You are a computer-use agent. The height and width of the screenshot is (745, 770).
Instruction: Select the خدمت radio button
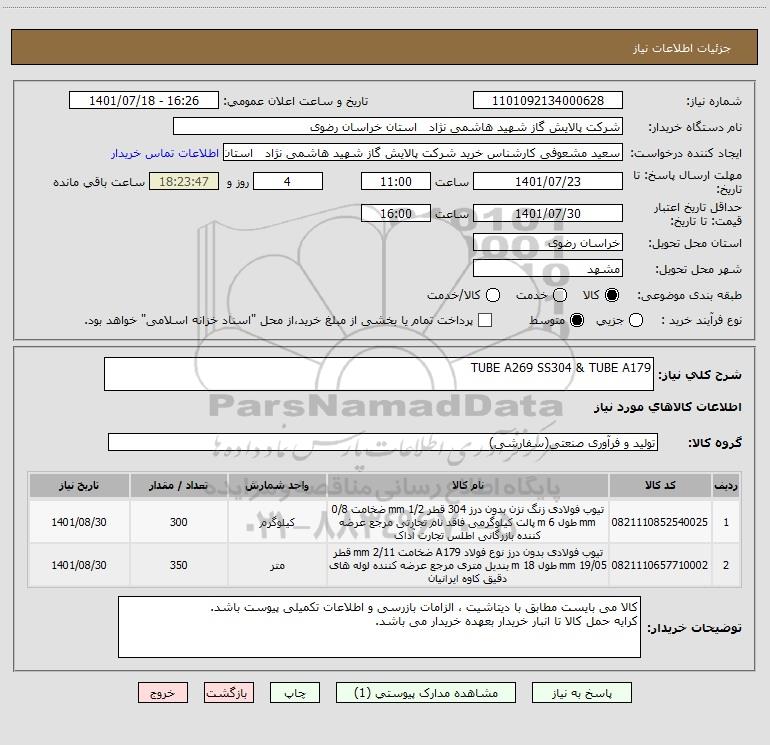560,295
